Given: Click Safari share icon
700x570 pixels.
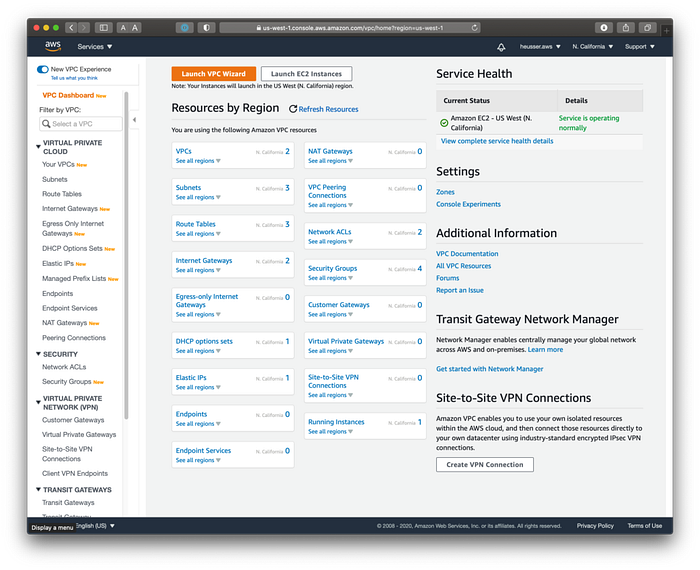Looking at the screenshot, I should point(626,28).
